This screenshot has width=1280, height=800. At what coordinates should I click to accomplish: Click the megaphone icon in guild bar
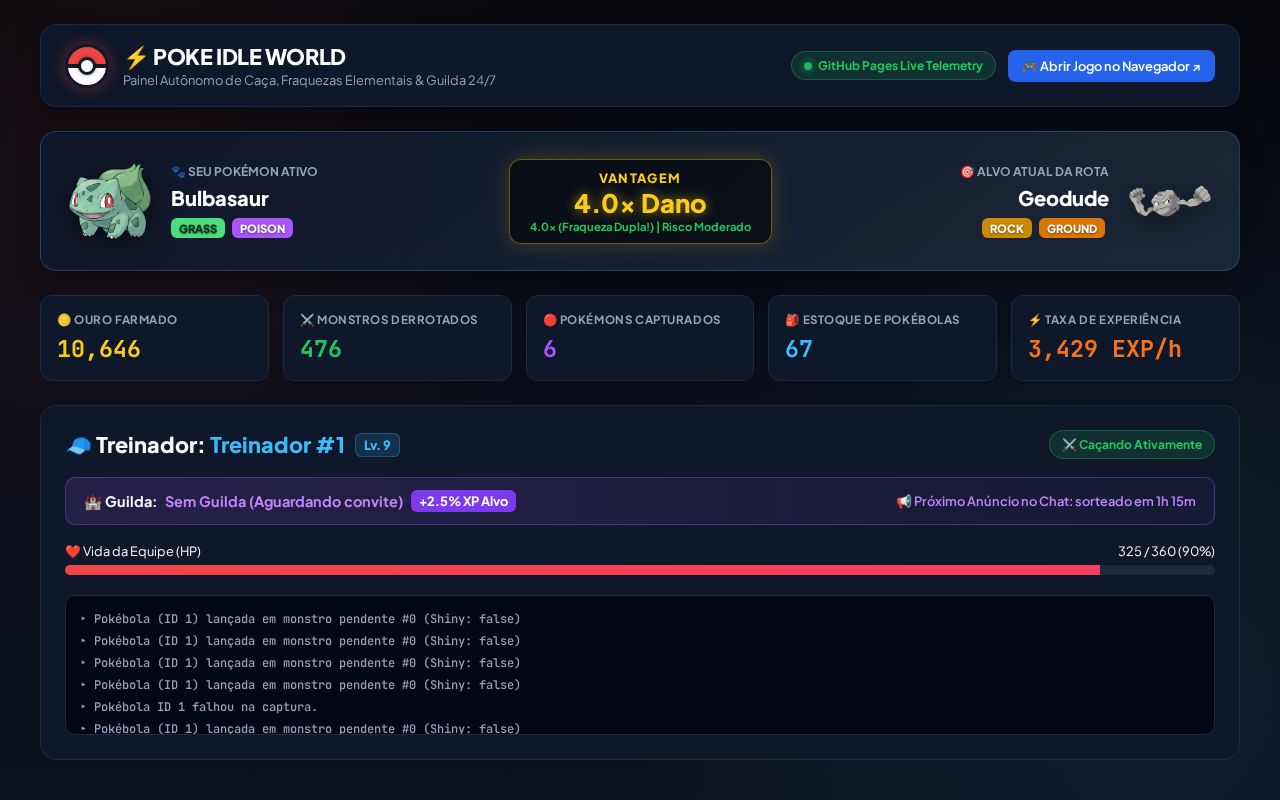(904, 502)
